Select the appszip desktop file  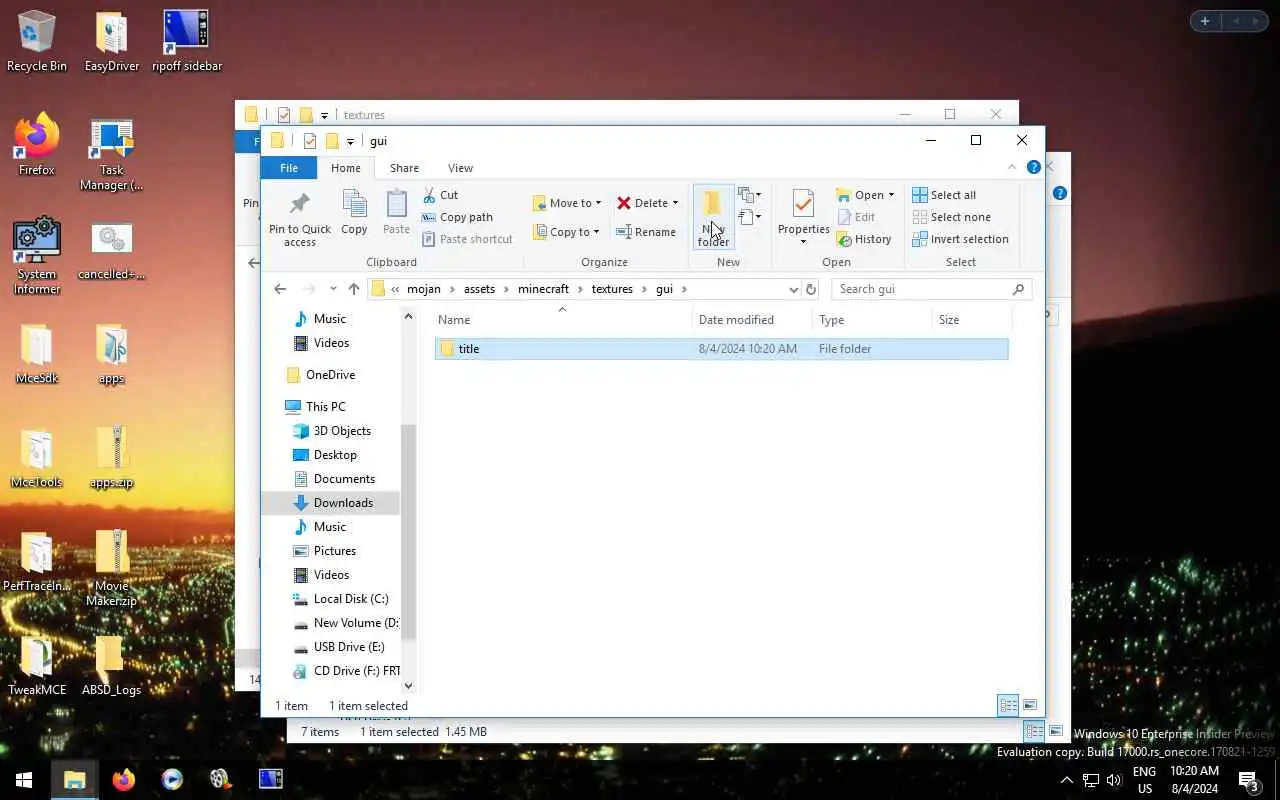(x=112, y=459)
